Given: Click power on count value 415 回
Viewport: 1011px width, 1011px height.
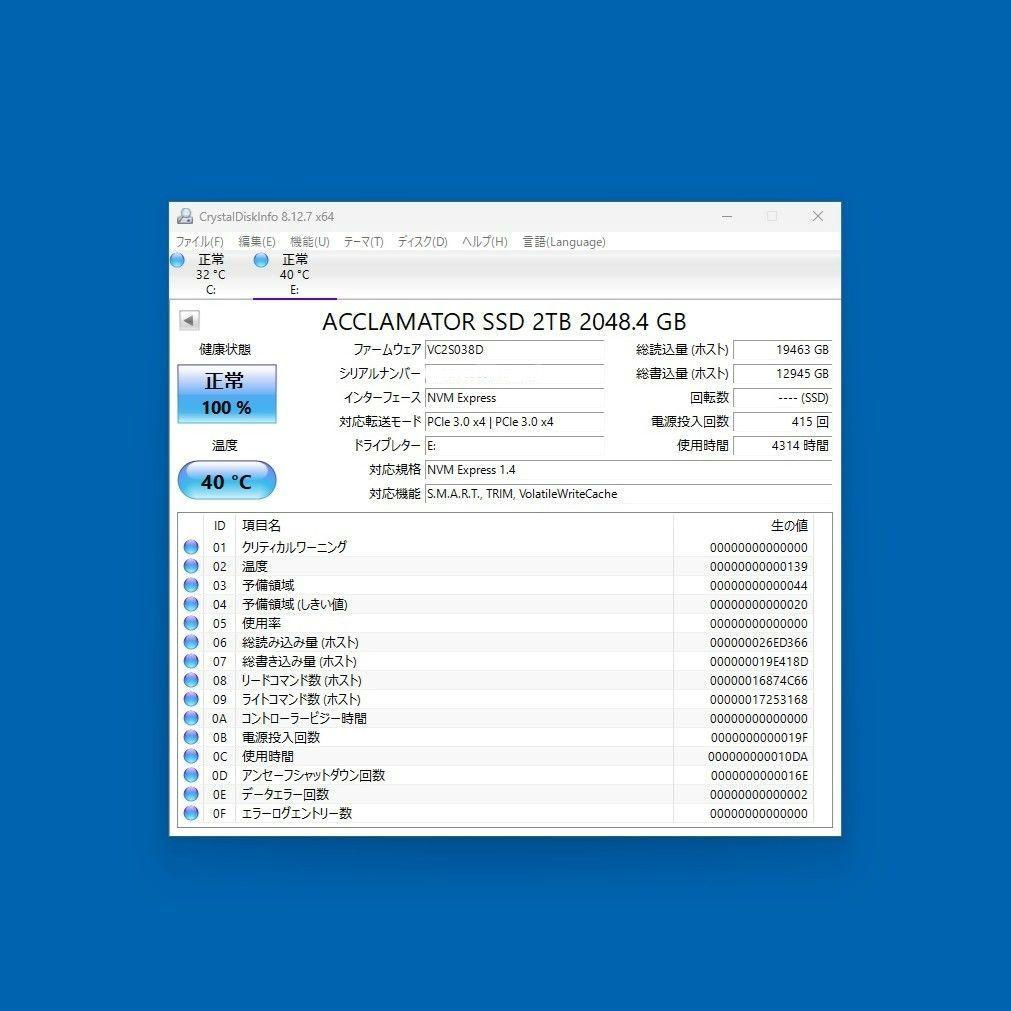Looking at the screenshot, I should coord(783,422).
